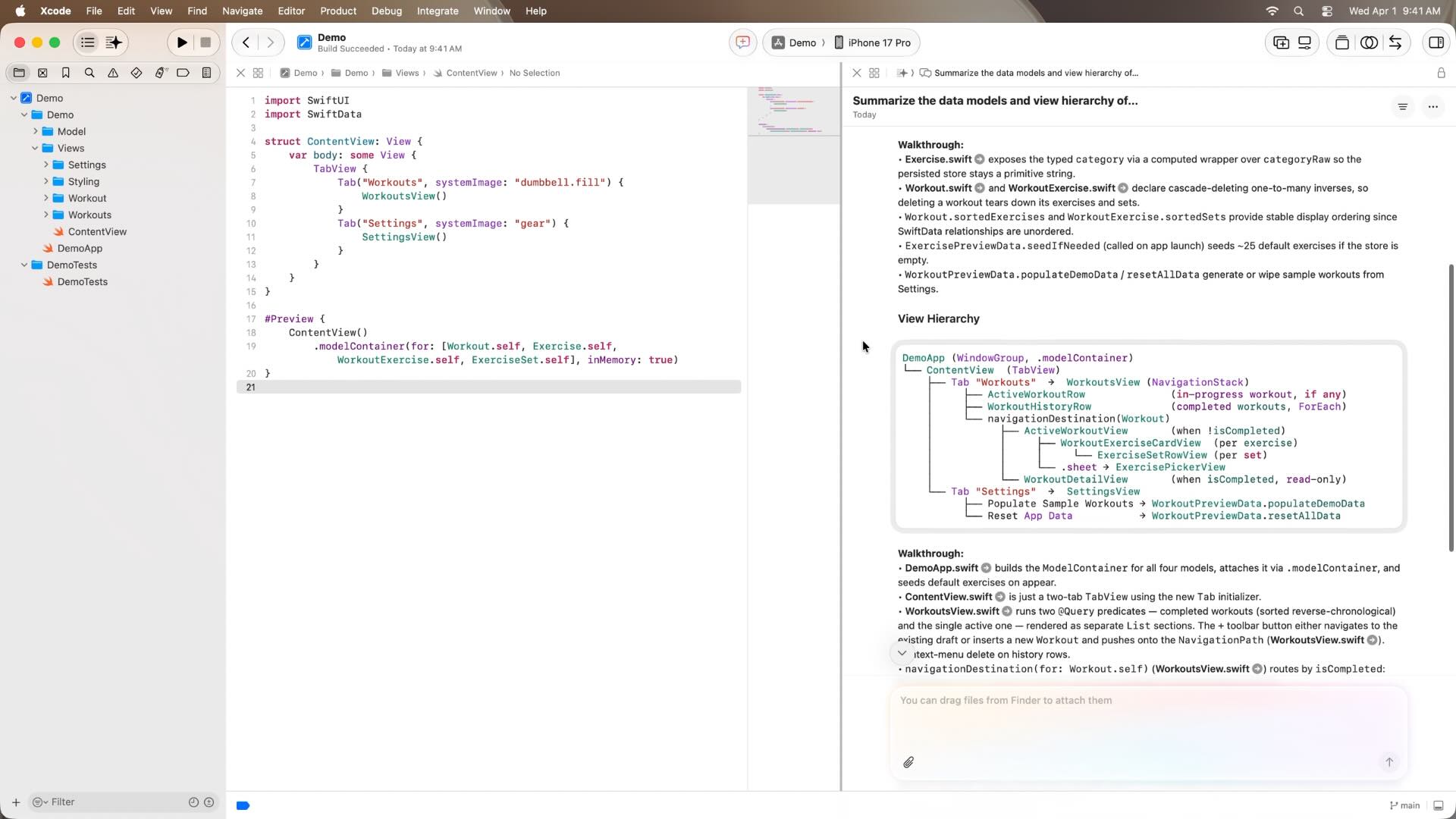Image resolution: width=1456 pixels, height=819 pixels.
Task: Focus the assistant message input field
Action: click(1148, 732)
